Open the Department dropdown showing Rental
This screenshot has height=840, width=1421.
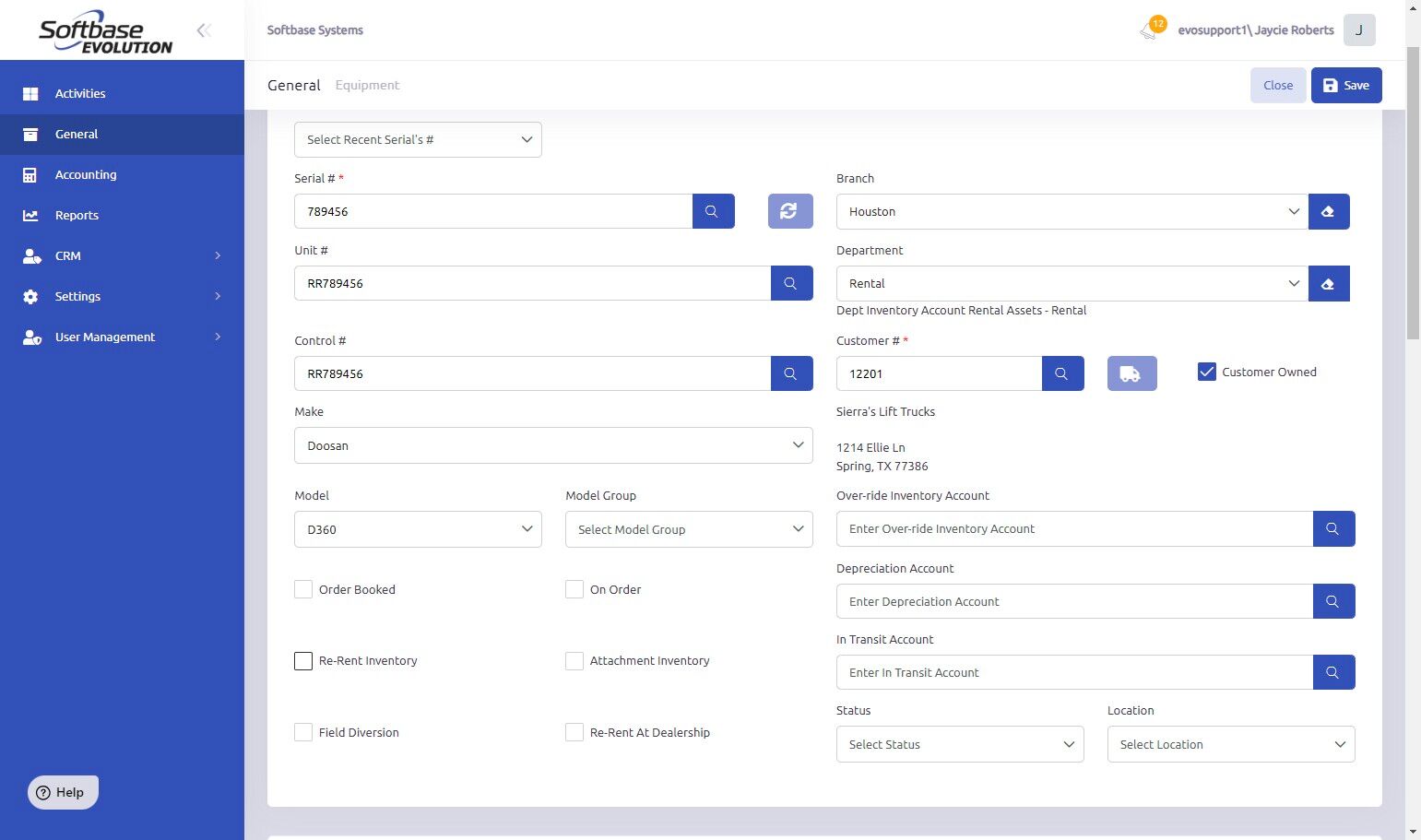(1072, 283)
